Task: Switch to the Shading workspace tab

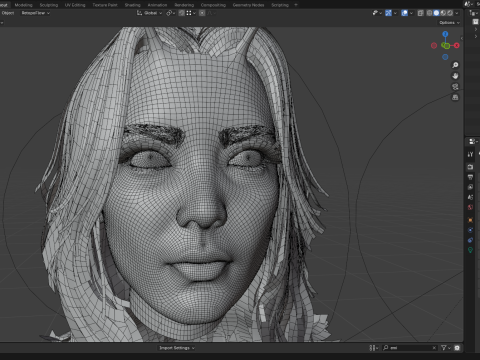Action: click(x=132, y=5)
